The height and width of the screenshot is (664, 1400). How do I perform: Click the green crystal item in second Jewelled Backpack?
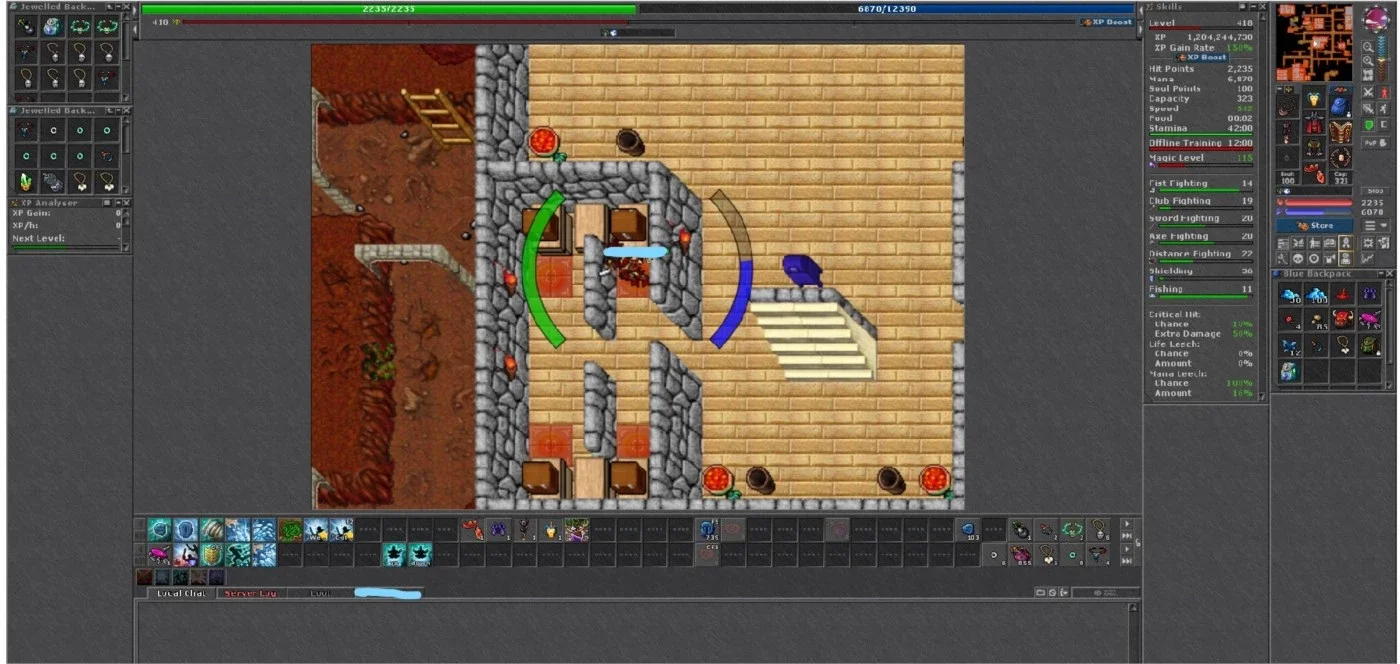coord(25,181)
